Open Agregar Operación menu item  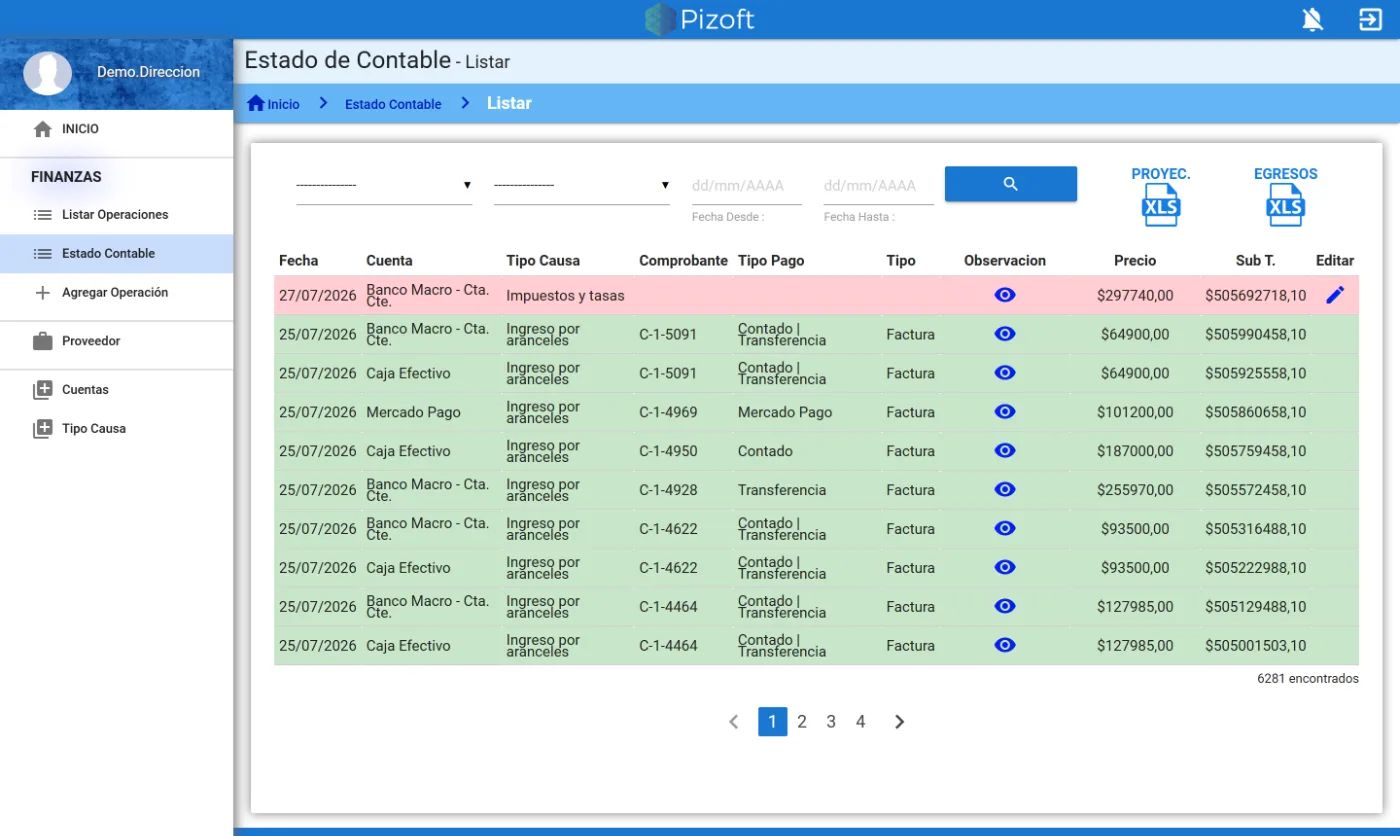[116, 293]
